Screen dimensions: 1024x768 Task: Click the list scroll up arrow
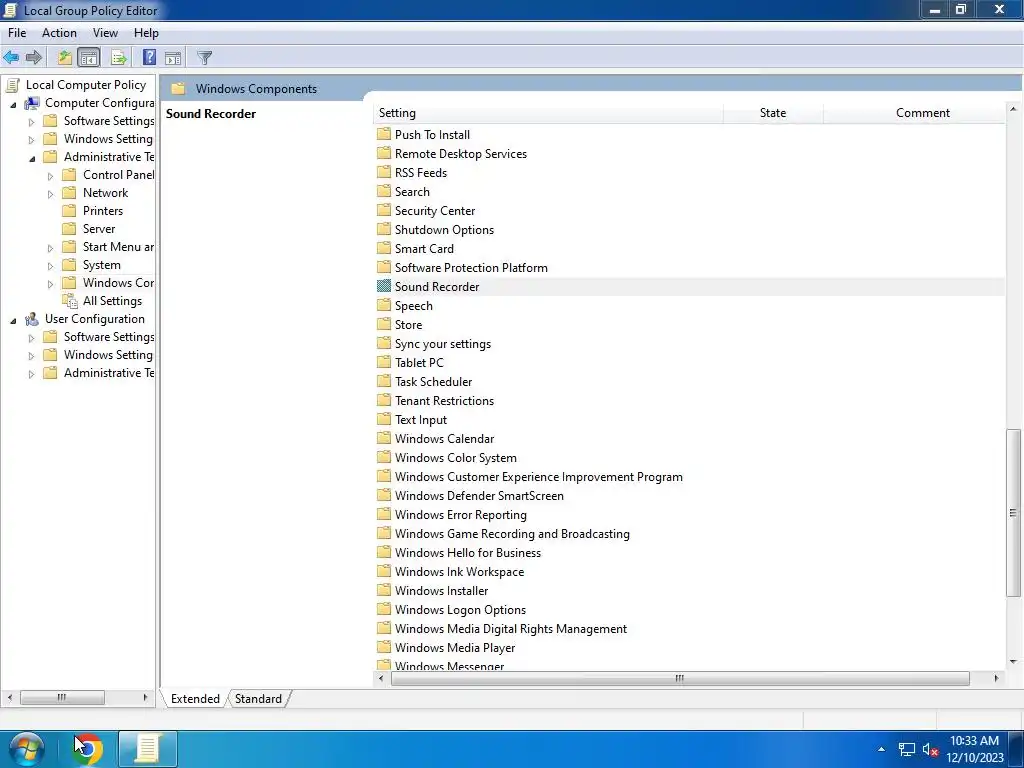[x=1013, y=109]
